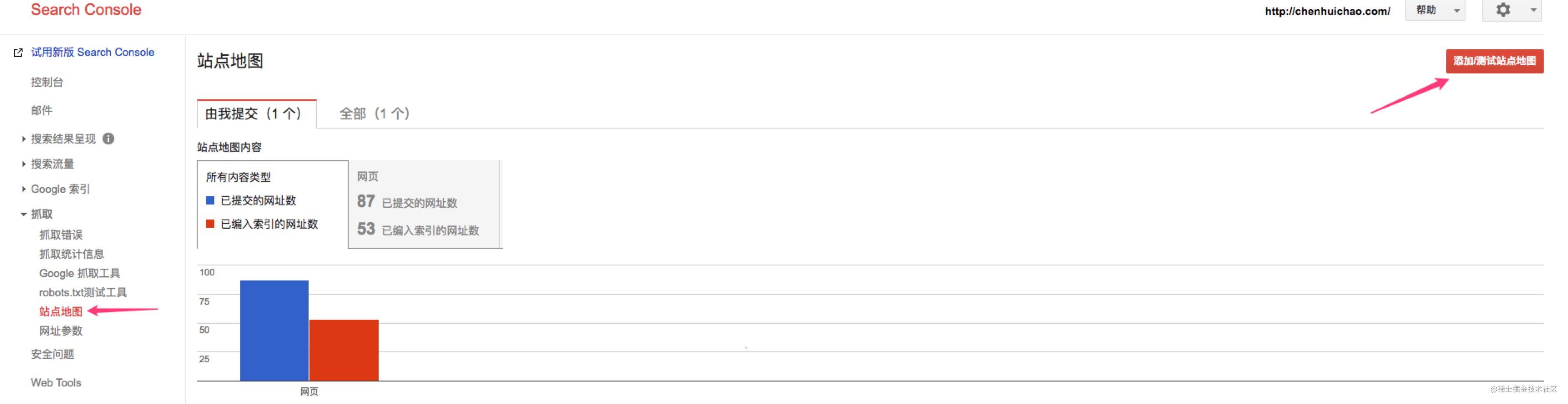Viewport: 1568px width, 404px height.
Task: Select the 由我提交 (1 个) tab
Action: click(x=256, y=114)
